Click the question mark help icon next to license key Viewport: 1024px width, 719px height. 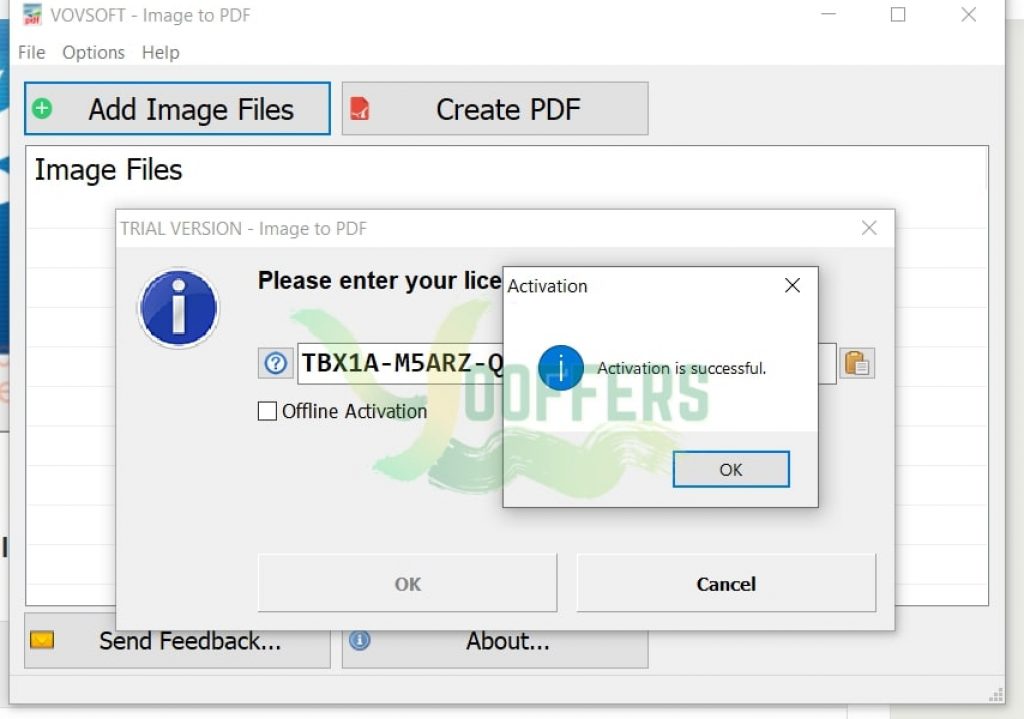(275, 363)
